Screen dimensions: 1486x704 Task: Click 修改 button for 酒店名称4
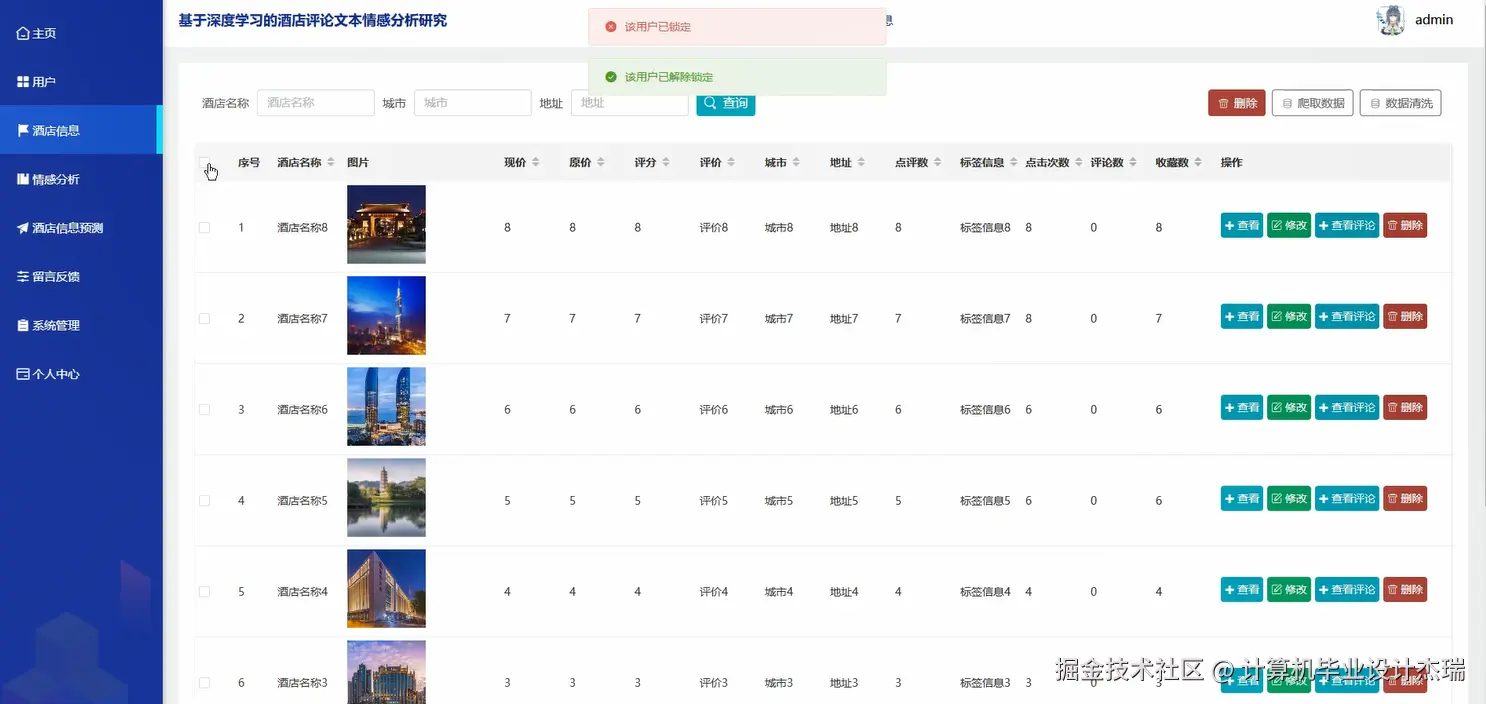click(1289, 590)
